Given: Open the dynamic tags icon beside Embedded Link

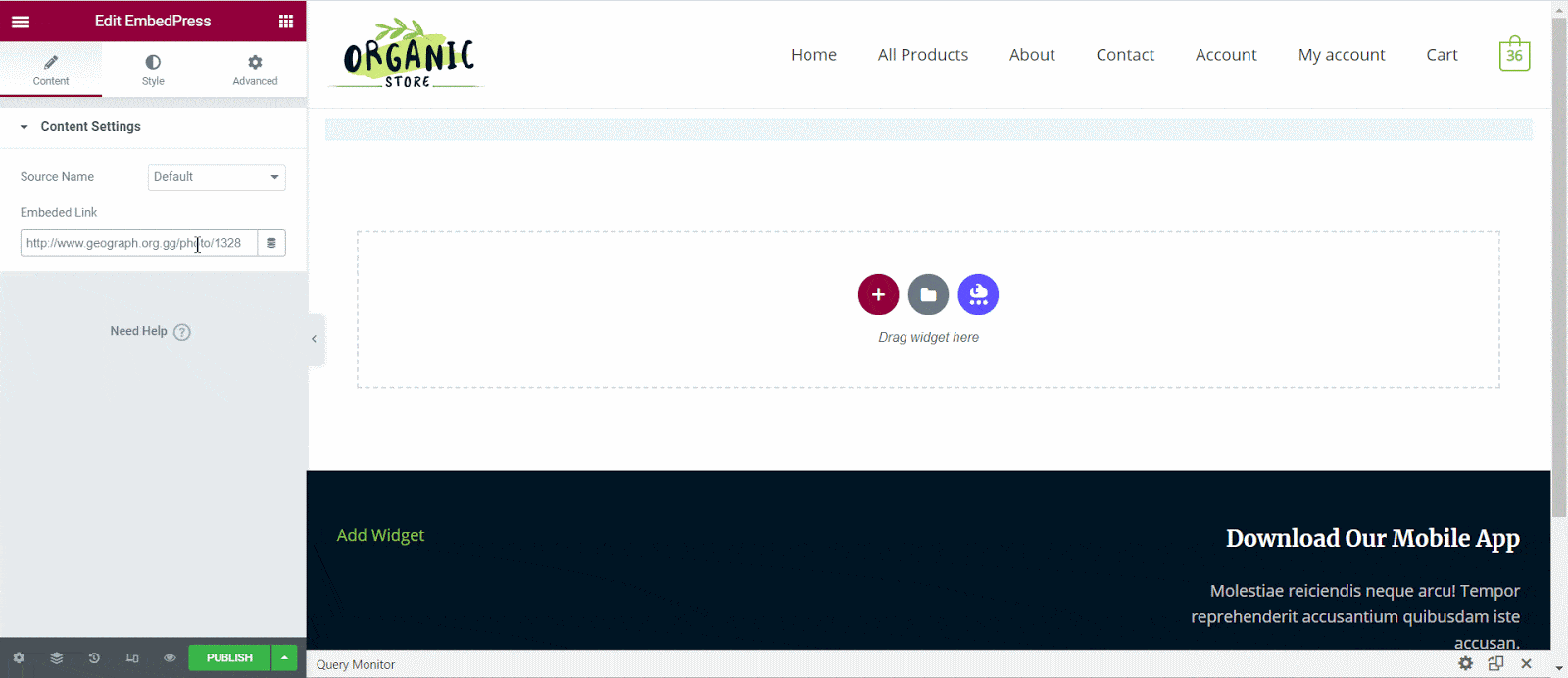Looking at the screenshot, I should click(x=271, y=243).
